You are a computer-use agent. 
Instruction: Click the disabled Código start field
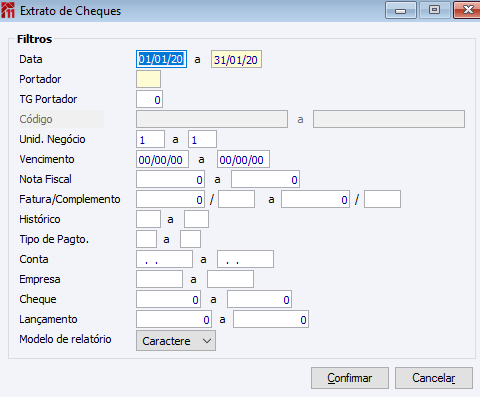coord(212,119)
